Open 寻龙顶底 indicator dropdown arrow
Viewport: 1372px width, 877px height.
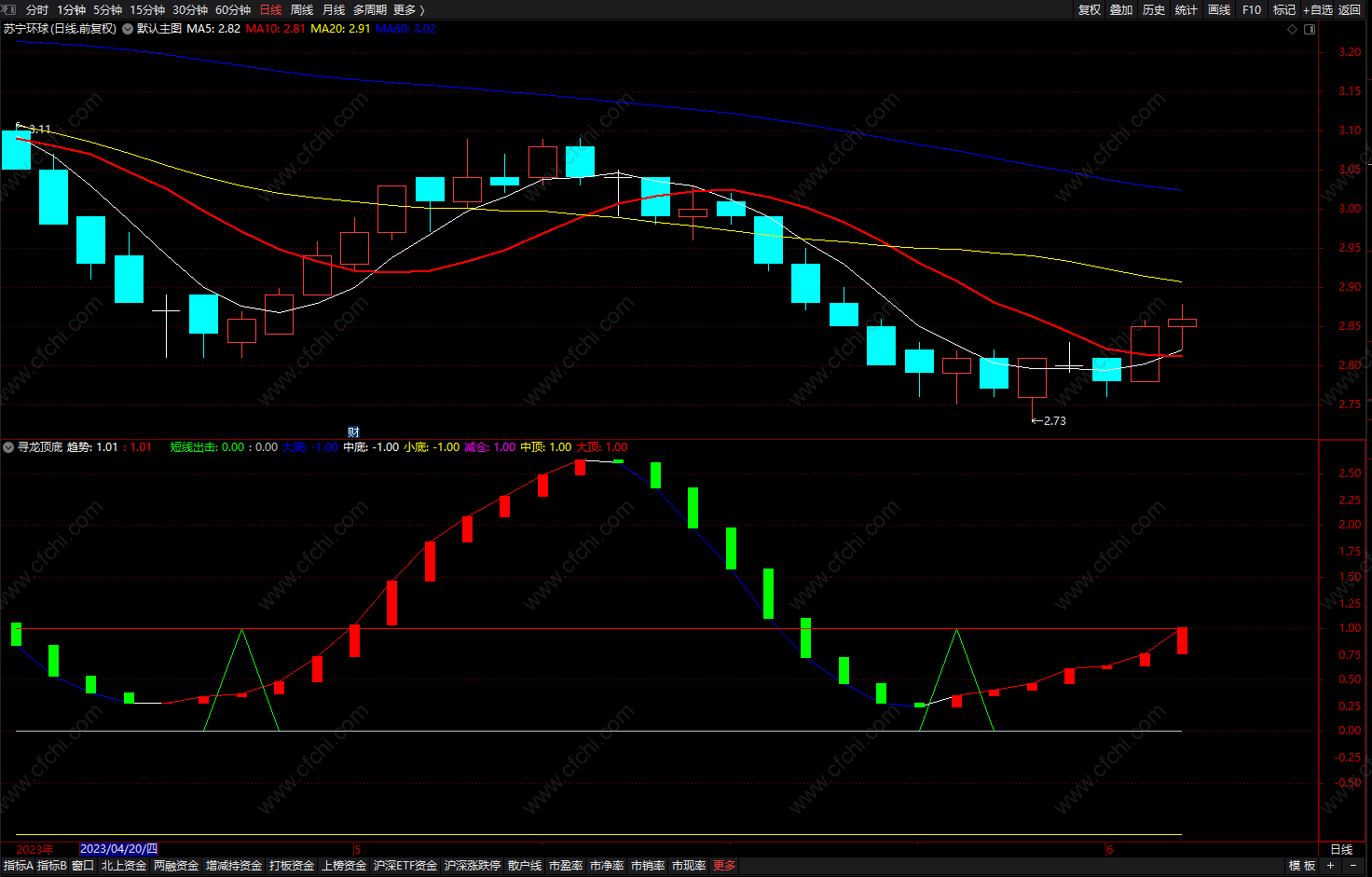point(8,447)
